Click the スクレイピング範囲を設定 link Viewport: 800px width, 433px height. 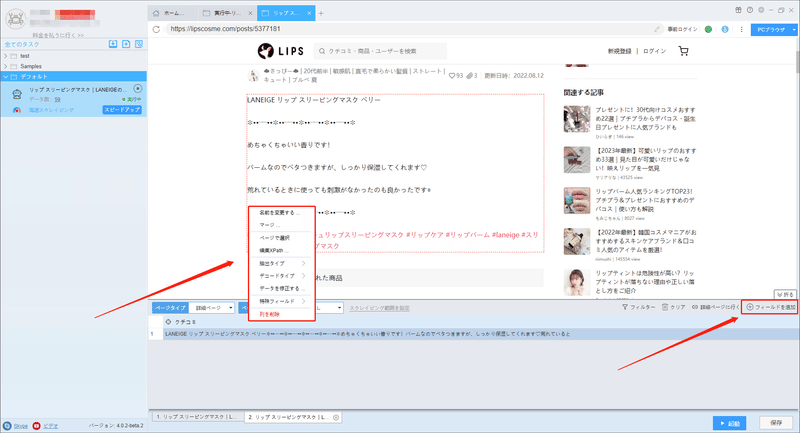(x=379, y=308)
